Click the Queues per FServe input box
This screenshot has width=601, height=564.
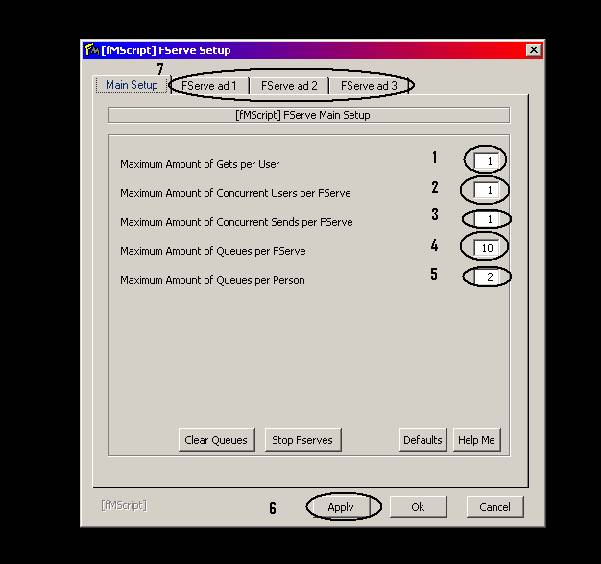(486, 246)
